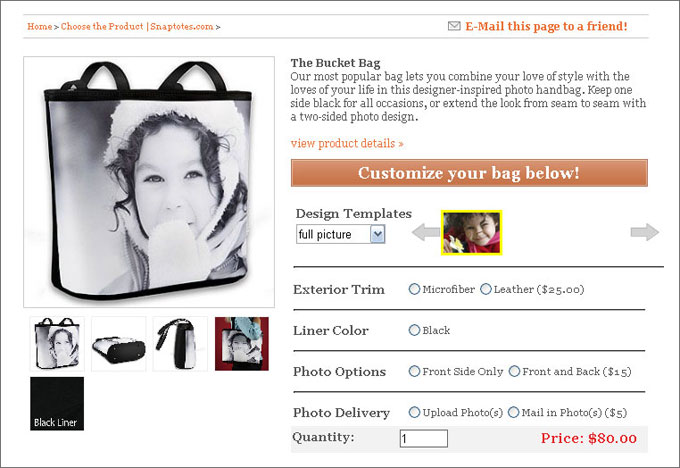Click the Home breadcrumb link
The image size is (680, 468).
[x=39, y=26]
